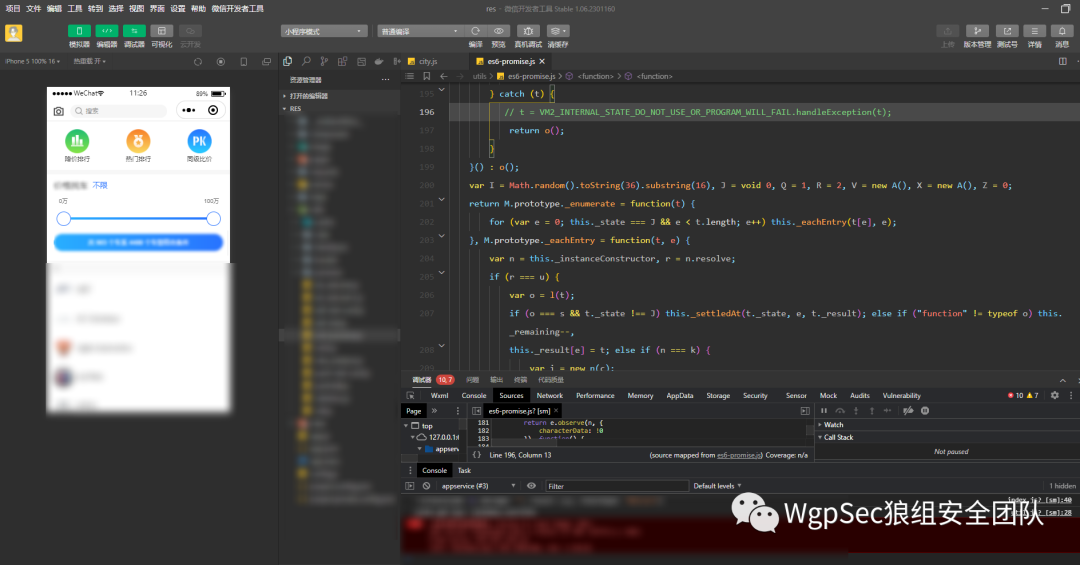Fold the function at line 201

[x=442, y=200]
